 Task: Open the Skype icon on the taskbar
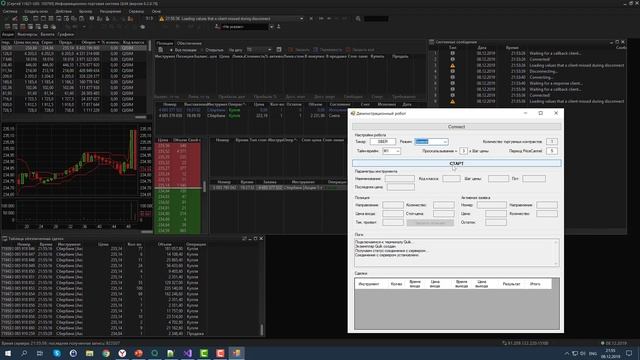(x=57, y=353)
